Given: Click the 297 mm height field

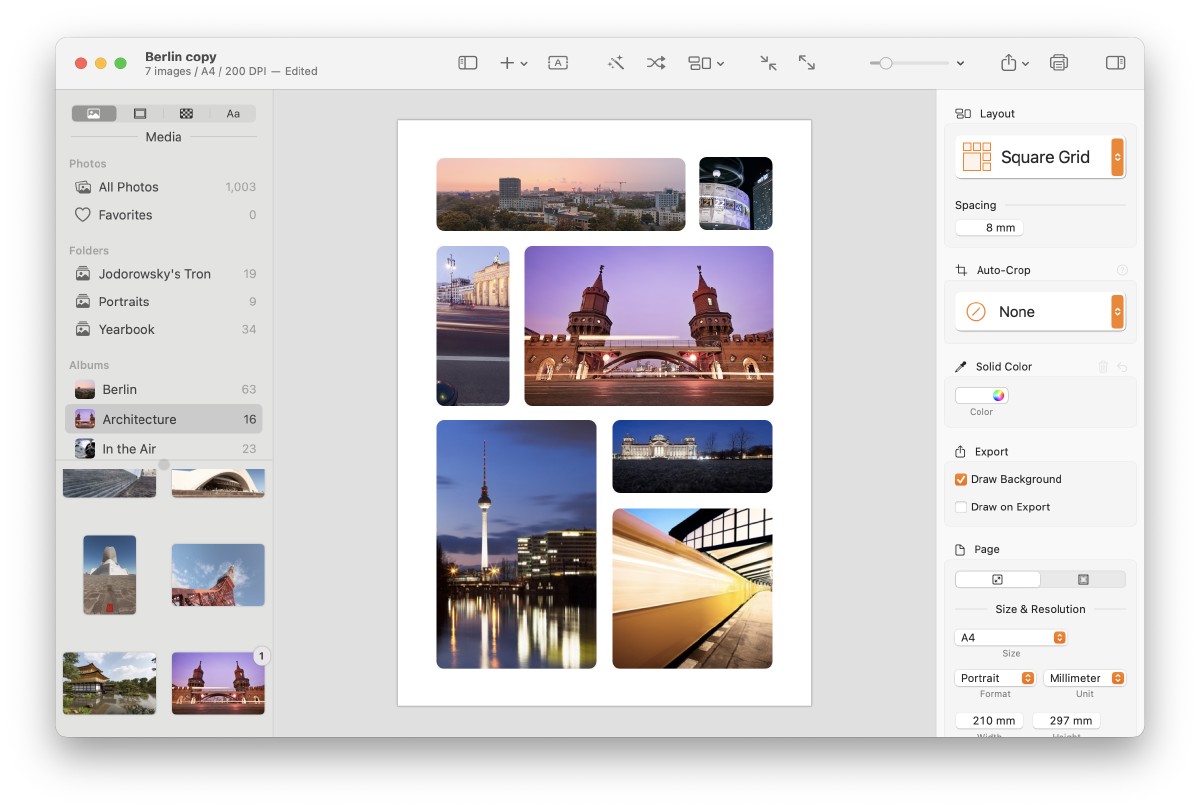Looking at the screenshot, I should (x=1066, y=720).
